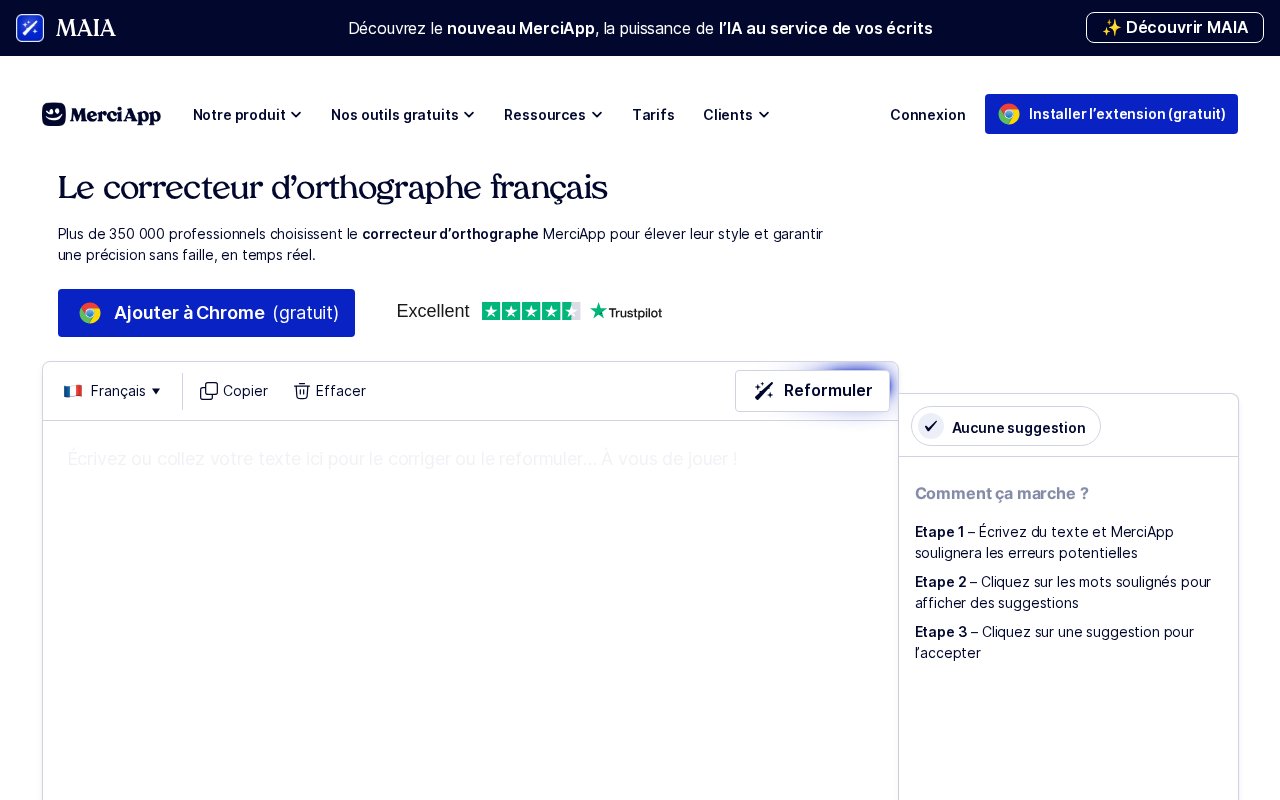Click the Connexion link
The width and height of the screenshot is (1280, 800).
[x=928, y=115]
